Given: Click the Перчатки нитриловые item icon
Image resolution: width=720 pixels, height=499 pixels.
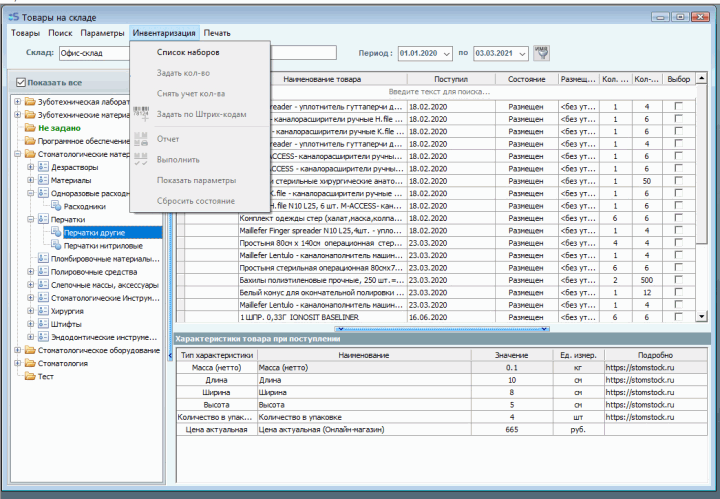Looking at the screenshot, I should [56, 245].
